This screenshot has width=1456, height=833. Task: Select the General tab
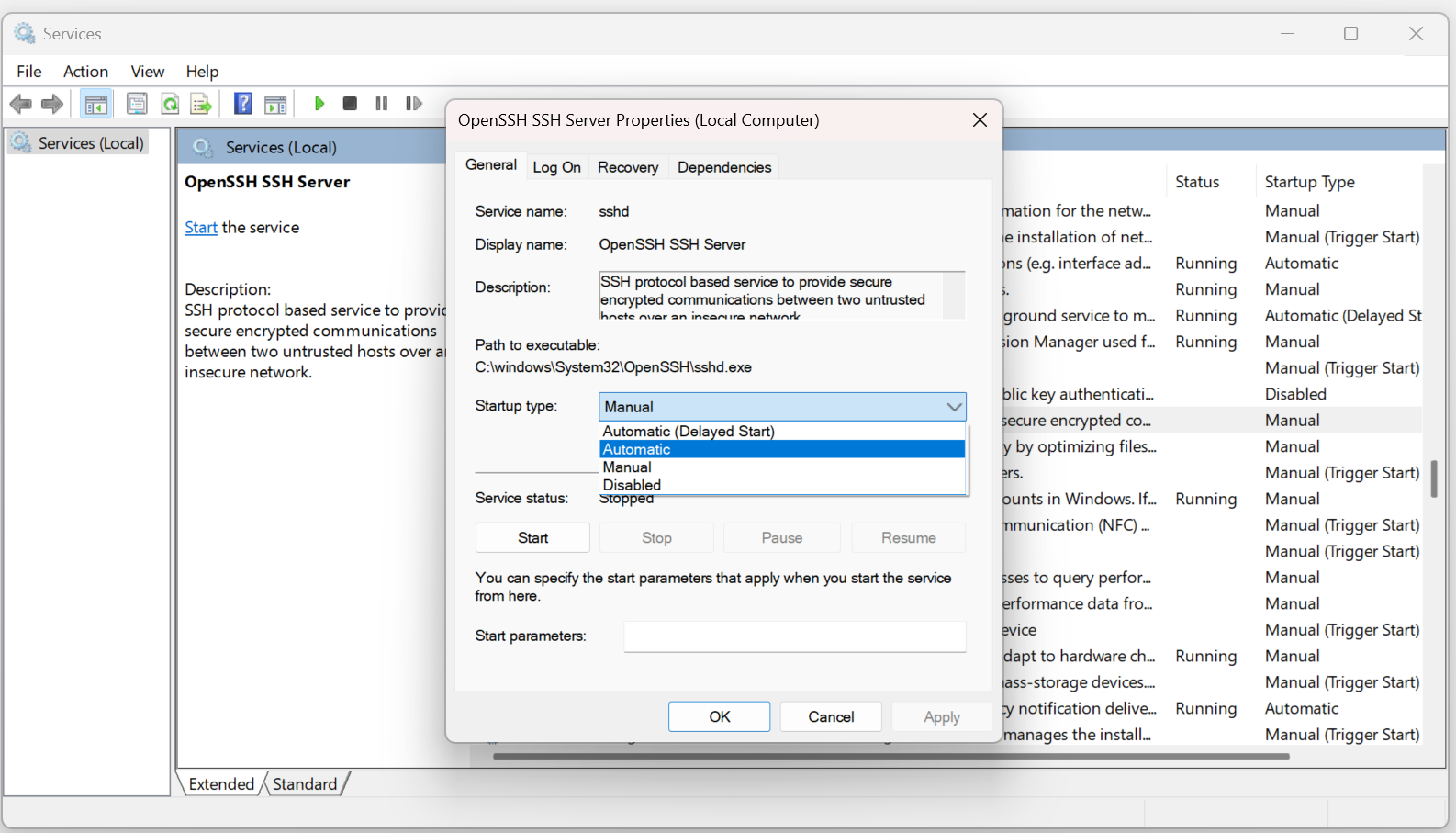[x=491, y=165]
